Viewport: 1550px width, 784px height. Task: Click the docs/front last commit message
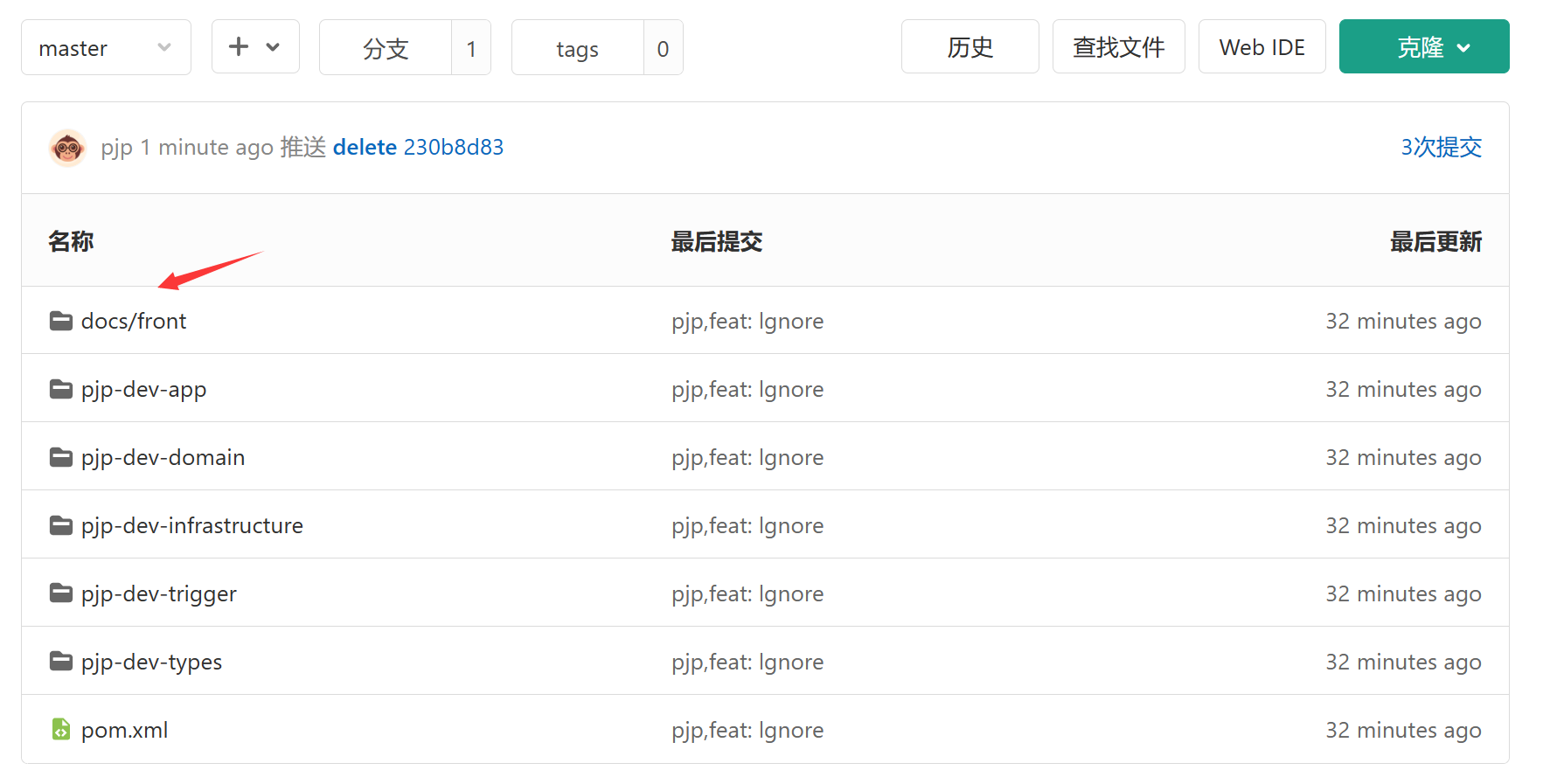pyautogui.click(x=747, y=321)
